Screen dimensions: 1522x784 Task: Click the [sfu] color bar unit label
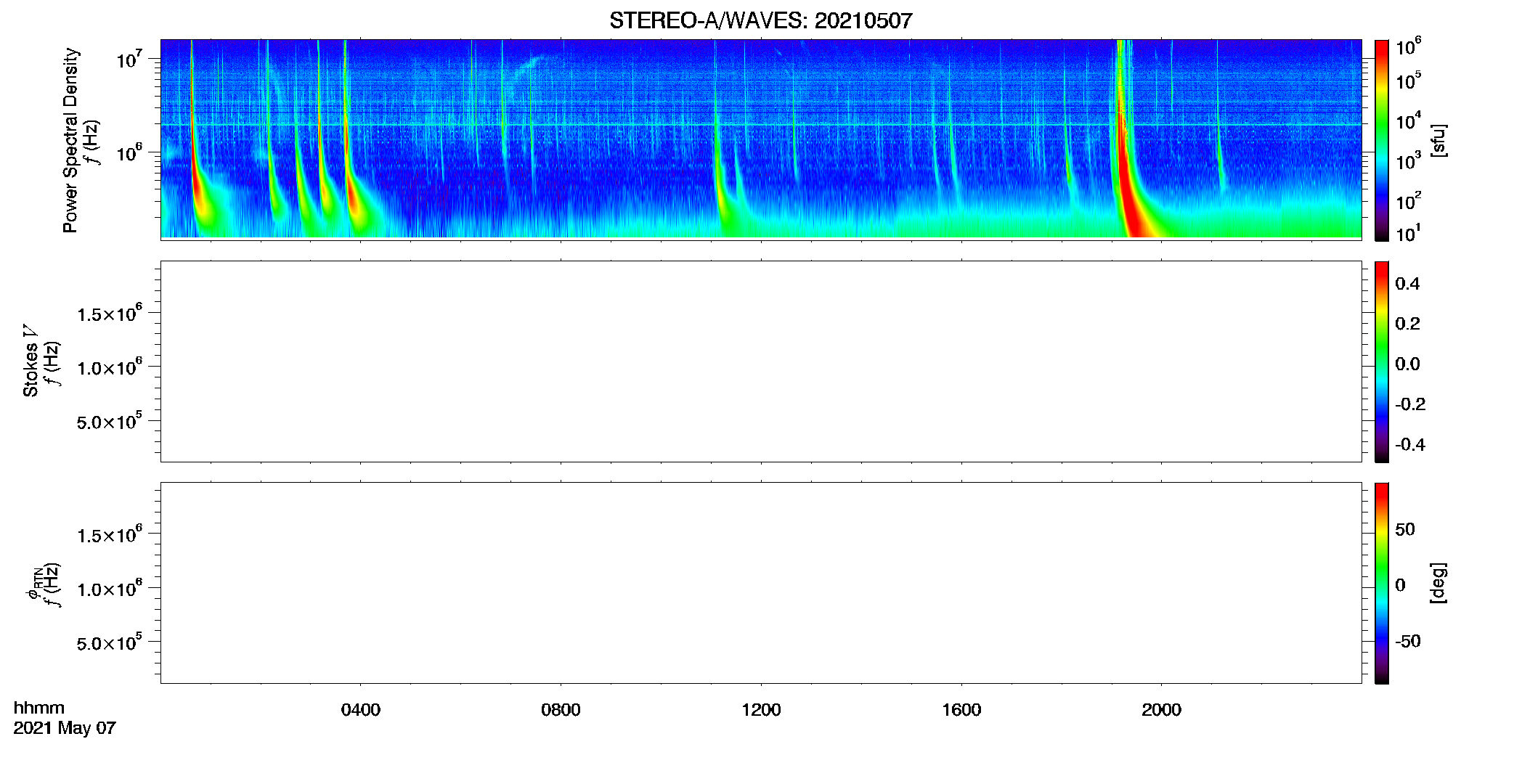coord(1438,140)
